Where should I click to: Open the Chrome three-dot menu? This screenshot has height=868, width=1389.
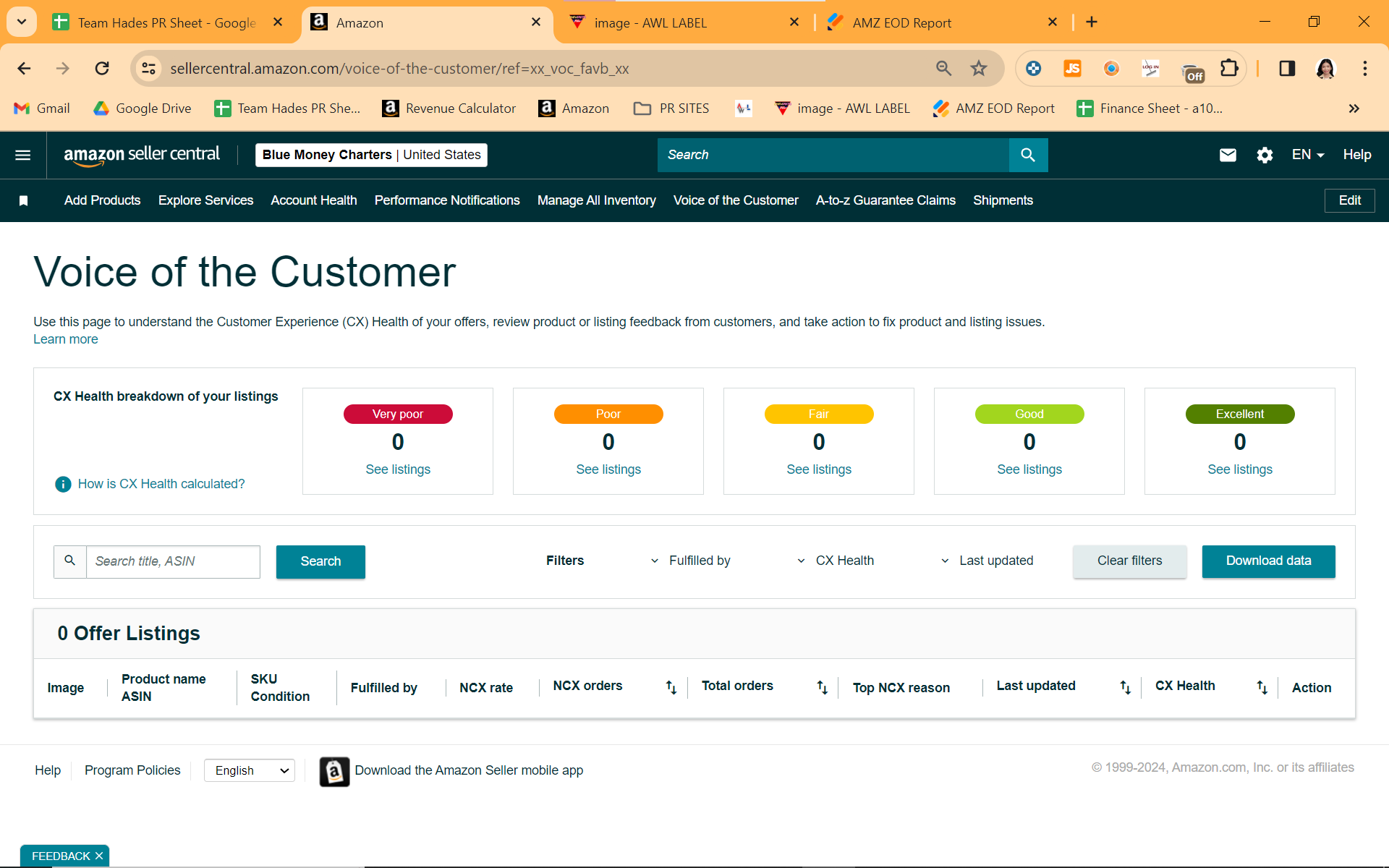(x=1364, y=69)
